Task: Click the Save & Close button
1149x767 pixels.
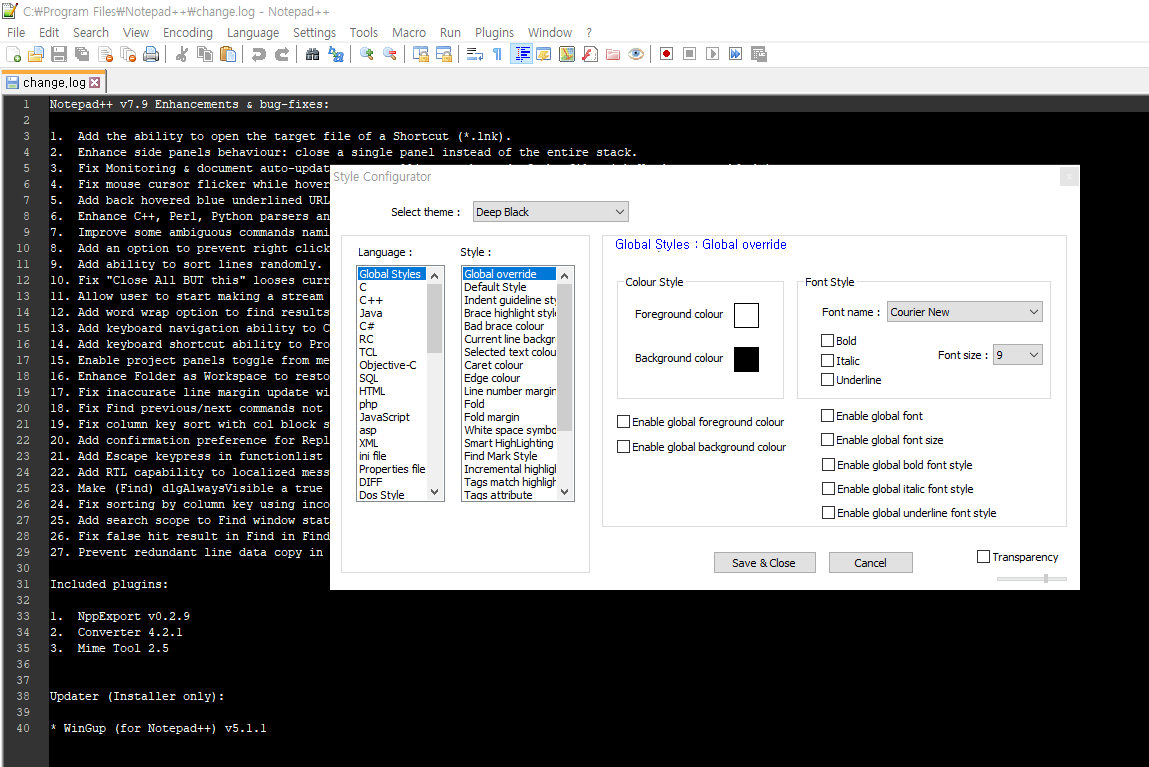Action: pos(764,563)
